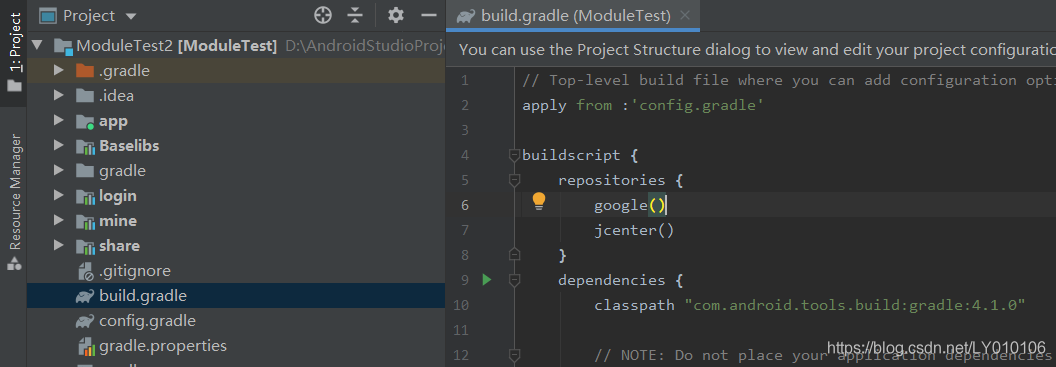
Task: Click the locate/select opened file target icon
Action: [323, 15]
